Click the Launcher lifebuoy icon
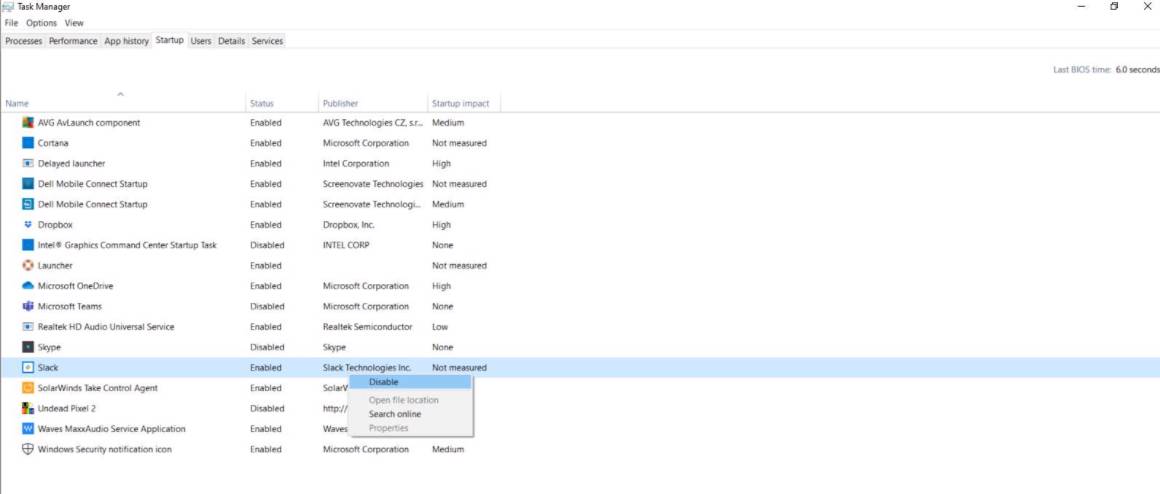This screenshot has width=1160, height=494. (28, 266)
